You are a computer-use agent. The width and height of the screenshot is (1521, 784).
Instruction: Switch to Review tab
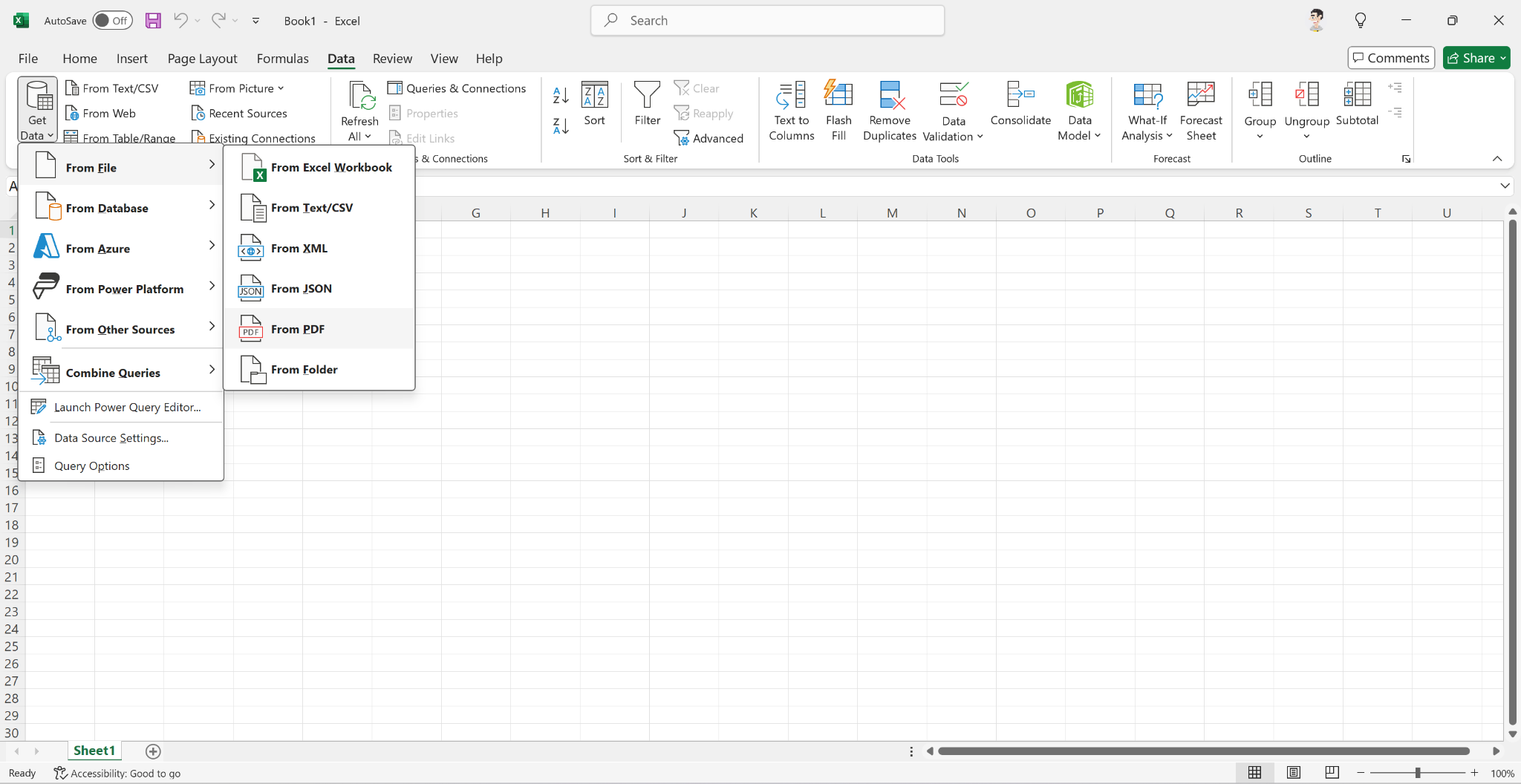tap(392, 59)
